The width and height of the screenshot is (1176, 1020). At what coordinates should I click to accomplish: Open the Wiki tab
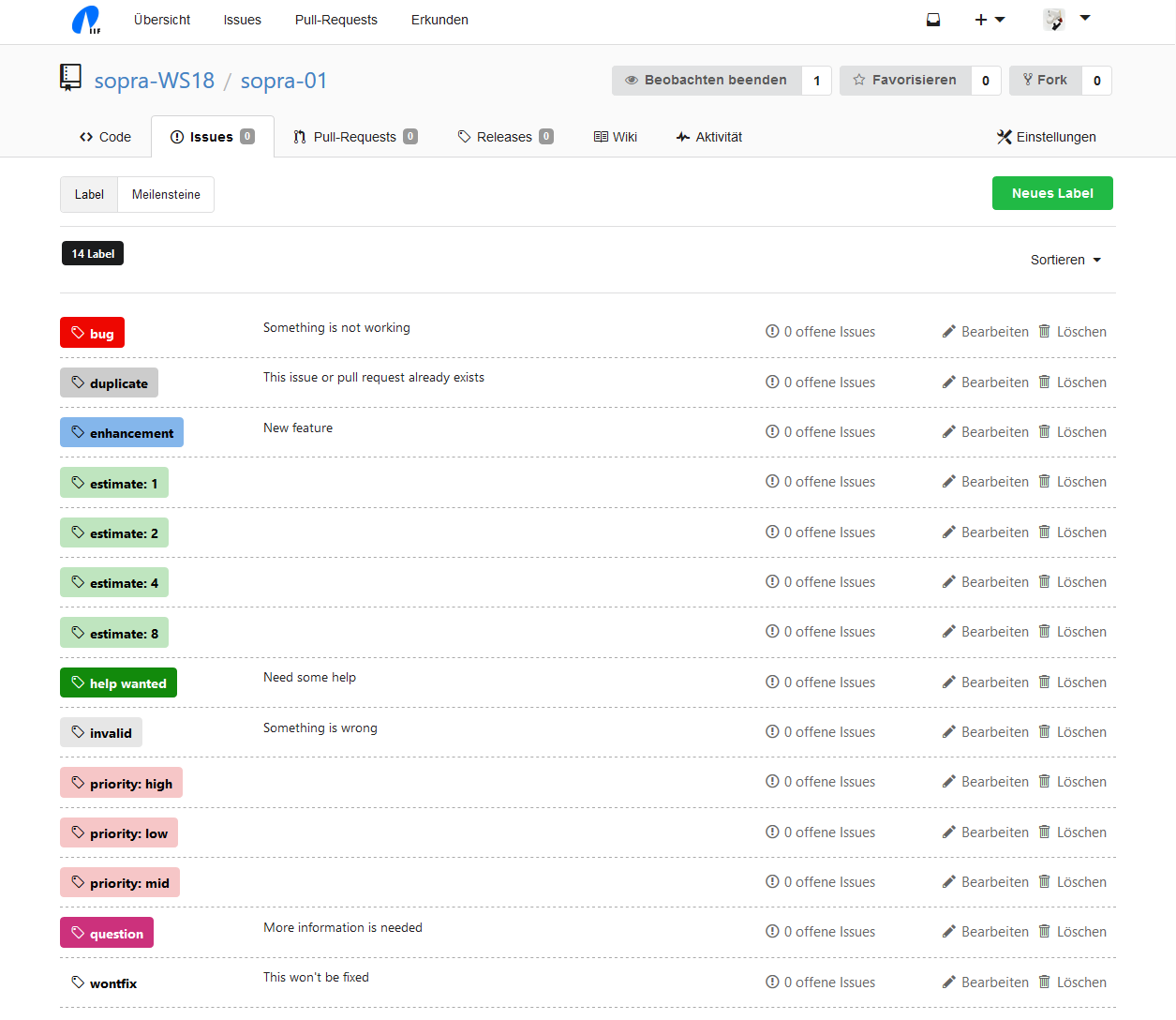pyautogui.click(x=616, y=137)
